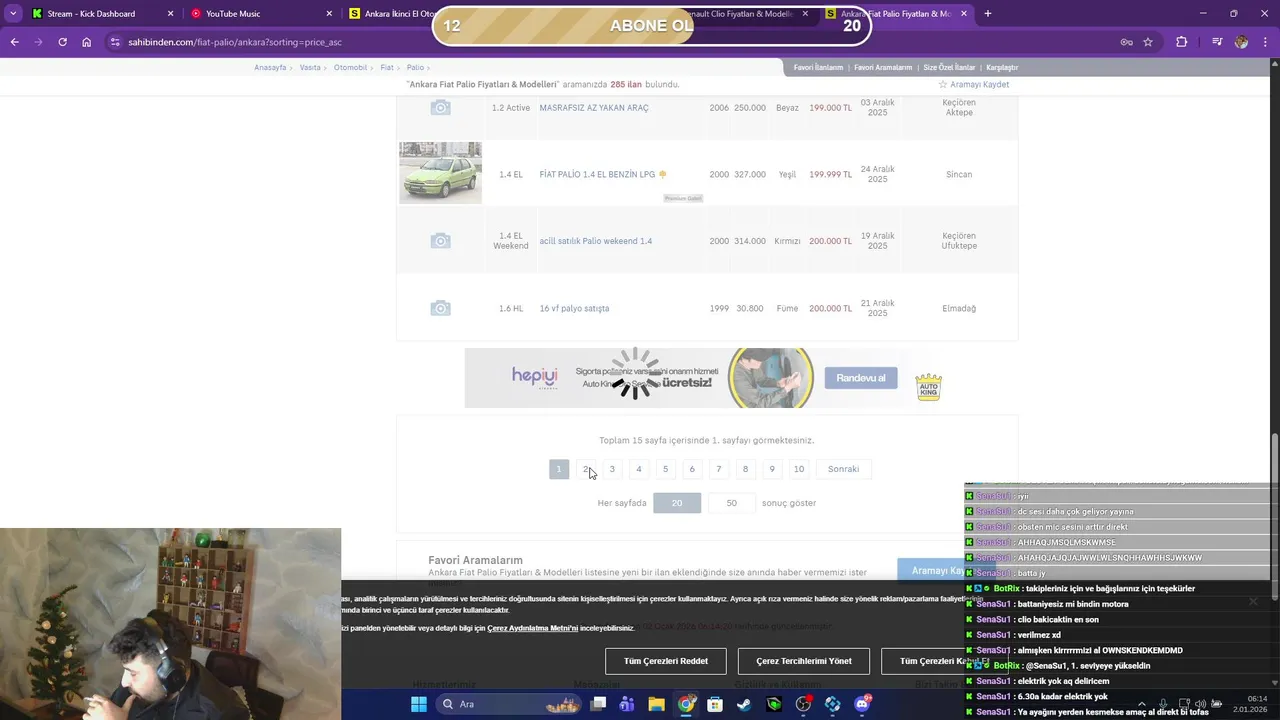1280x720 pixels.
Task: Open the Fiat breadcrumb link
Action: (387, 67)
